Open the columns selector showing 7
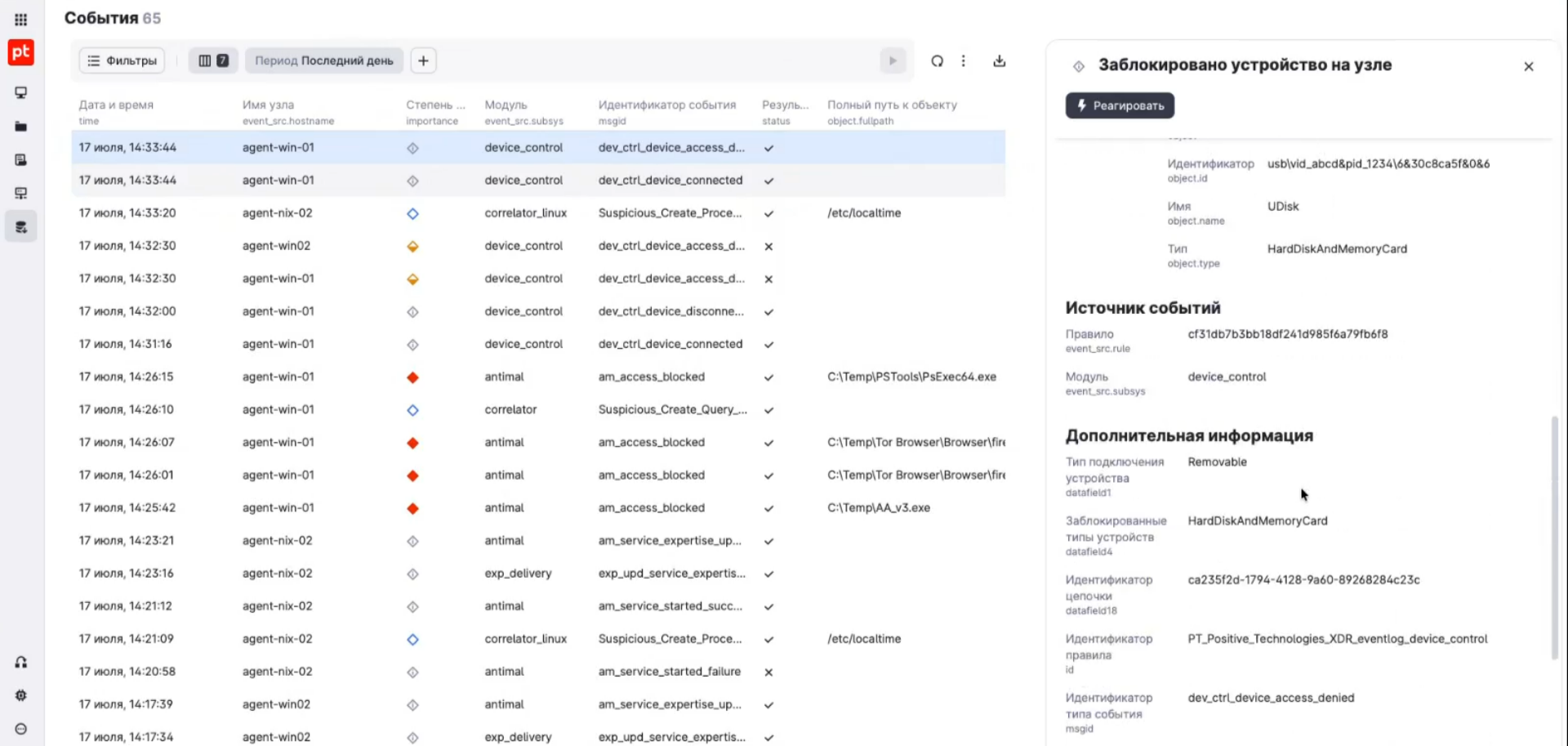 point(213,60)
